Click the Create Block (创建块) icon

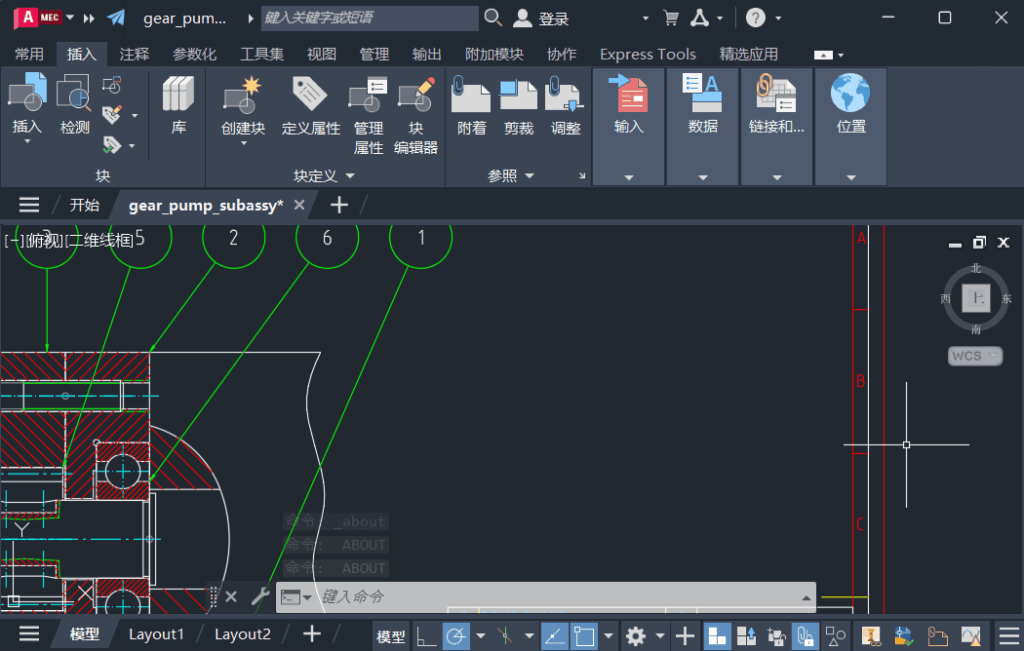tap(242, 95)
